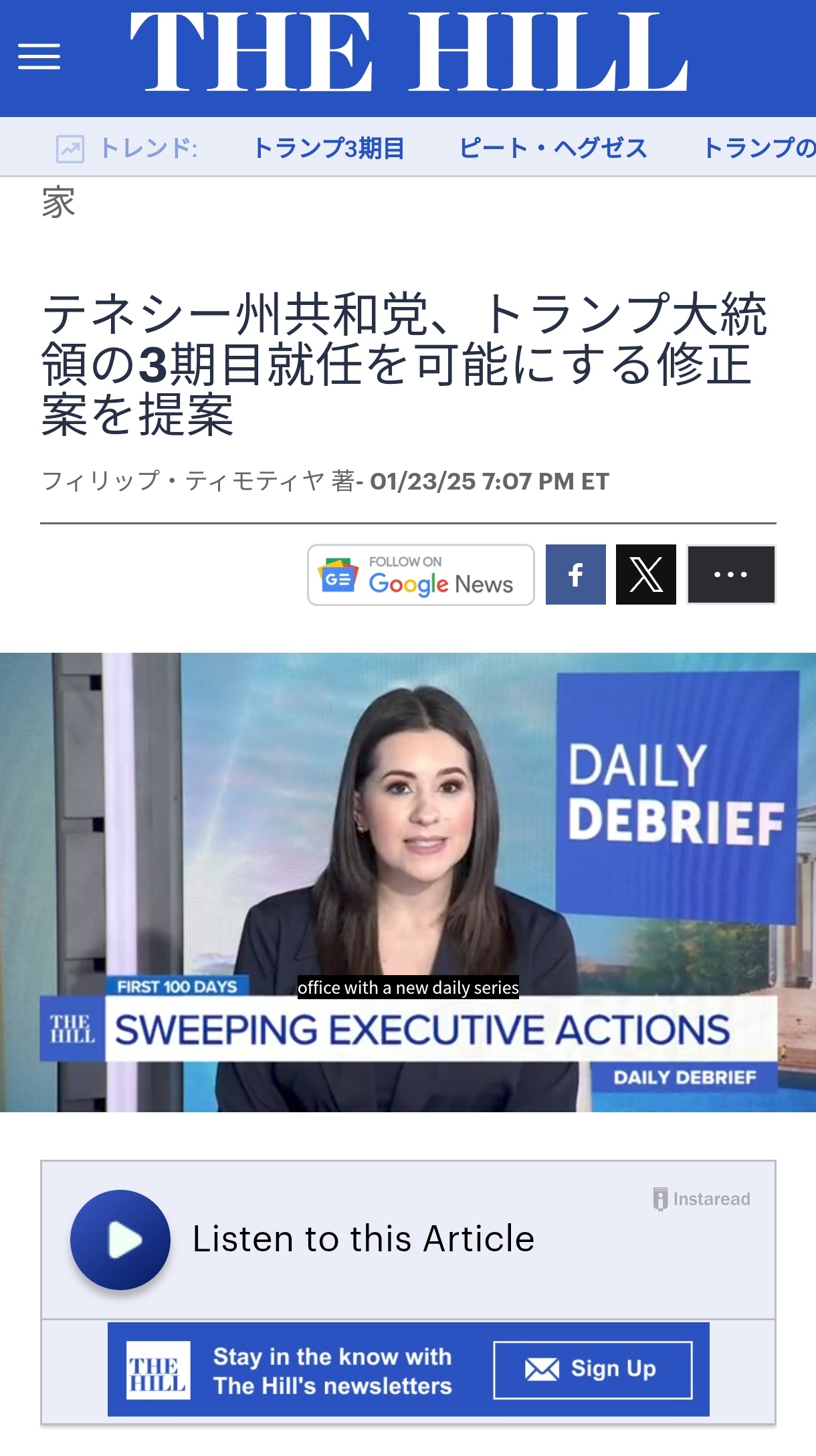Open the hamburger navigation menu

[39, 56]
